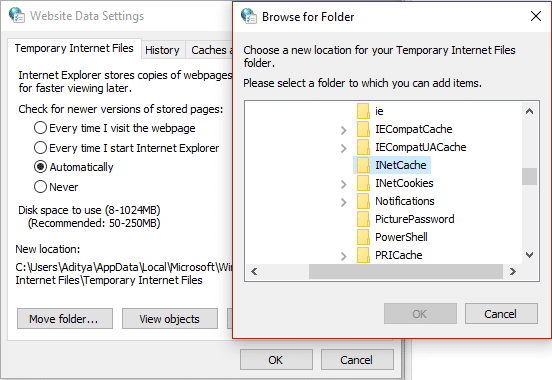Click the PowerShell folder icon

coord(363,237)
